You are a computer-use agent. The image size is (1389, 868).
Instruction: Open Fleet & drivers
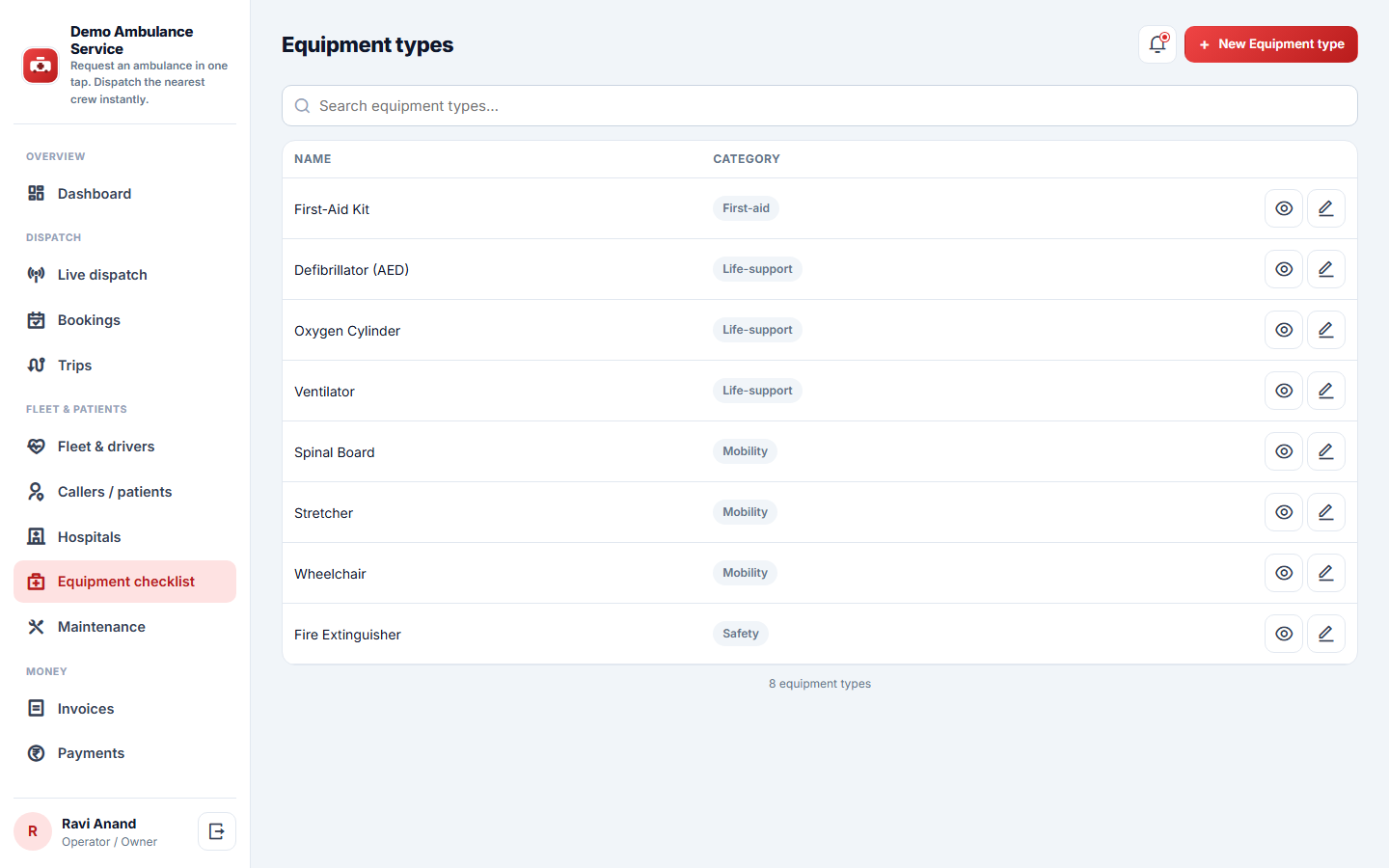(x=124, y=447)
